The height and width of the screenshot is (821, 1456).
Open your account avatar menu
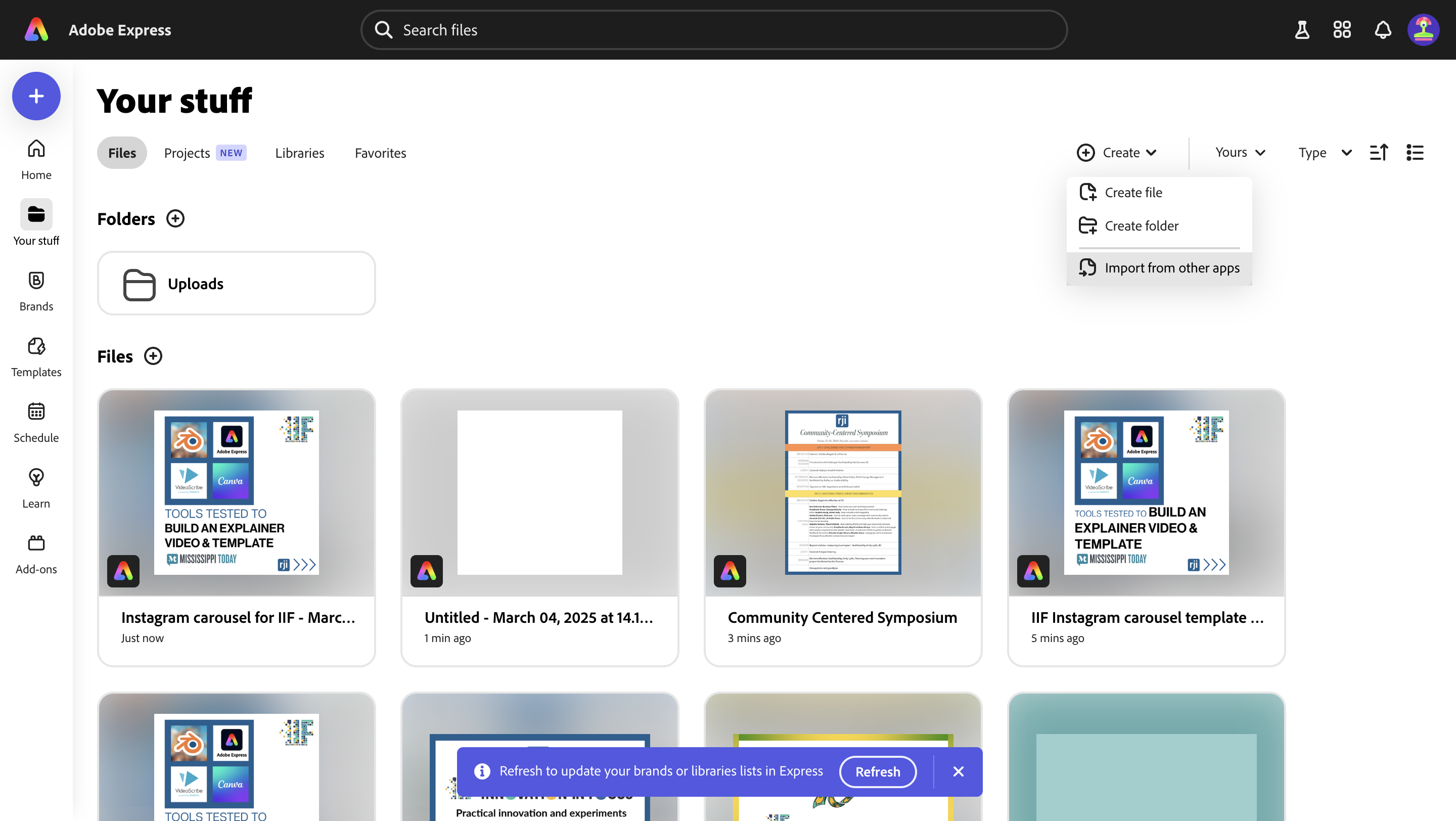(1424, 30)
